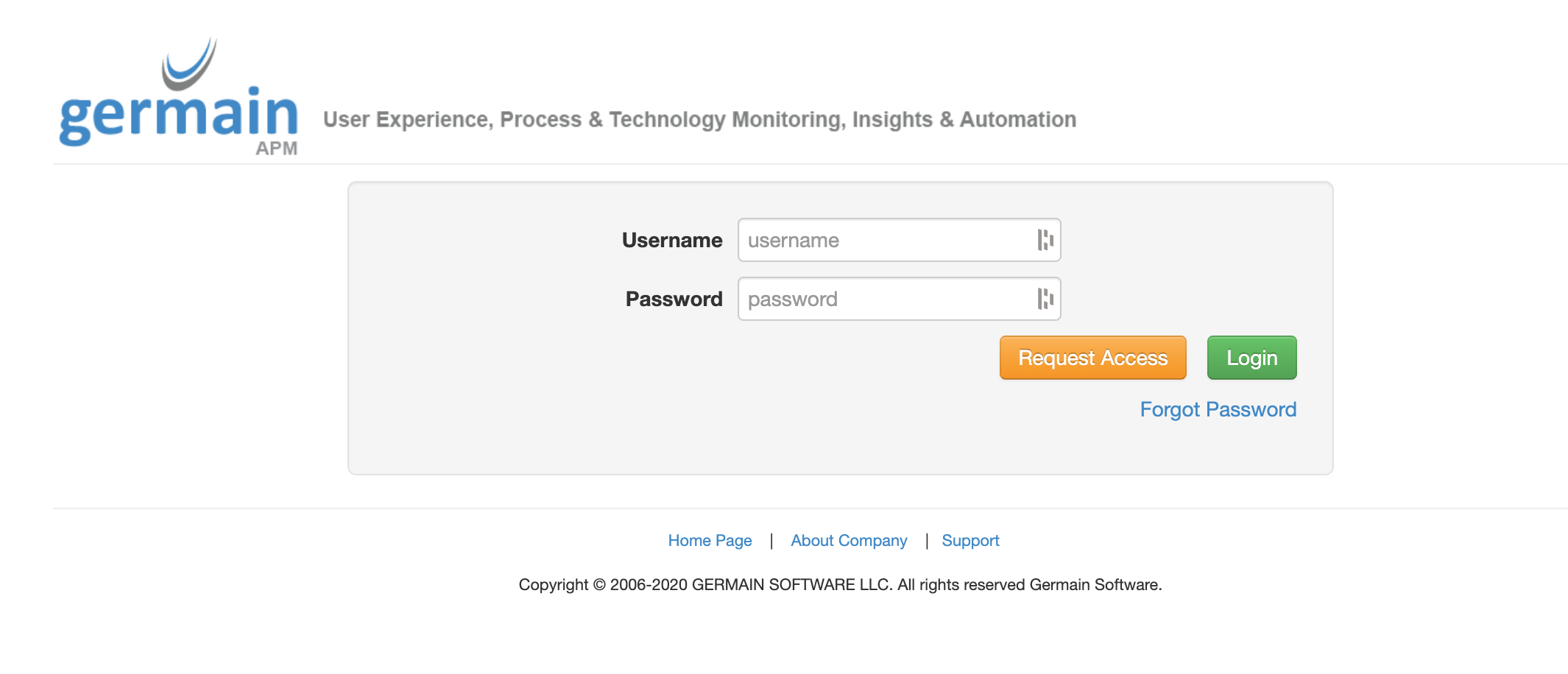Click separator between Home Page and About Company

(x=771, y=541)
